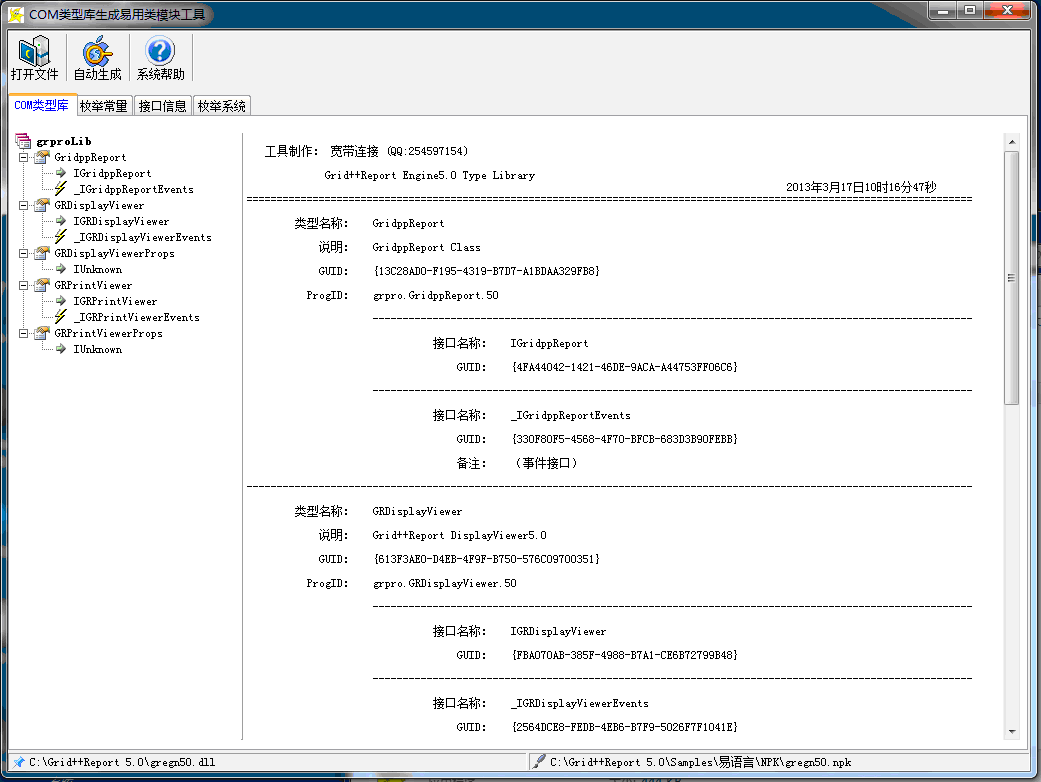Click the arrow icon for IUnknown under GRDisplayViewerProps
1041x782 pixels.
61,269
